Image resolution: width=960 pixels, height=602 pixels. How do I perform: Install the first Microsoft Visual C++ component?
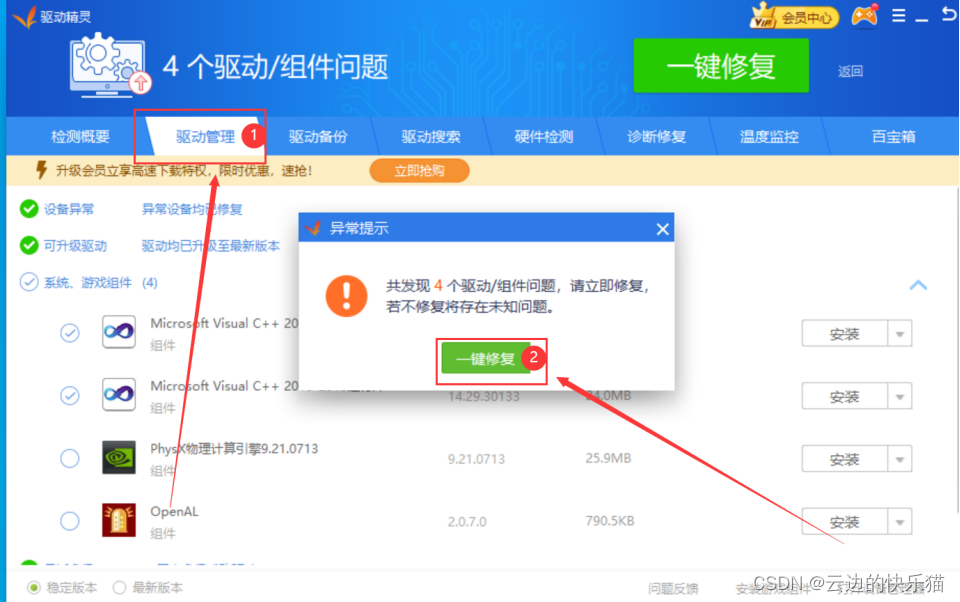[844, 334]
